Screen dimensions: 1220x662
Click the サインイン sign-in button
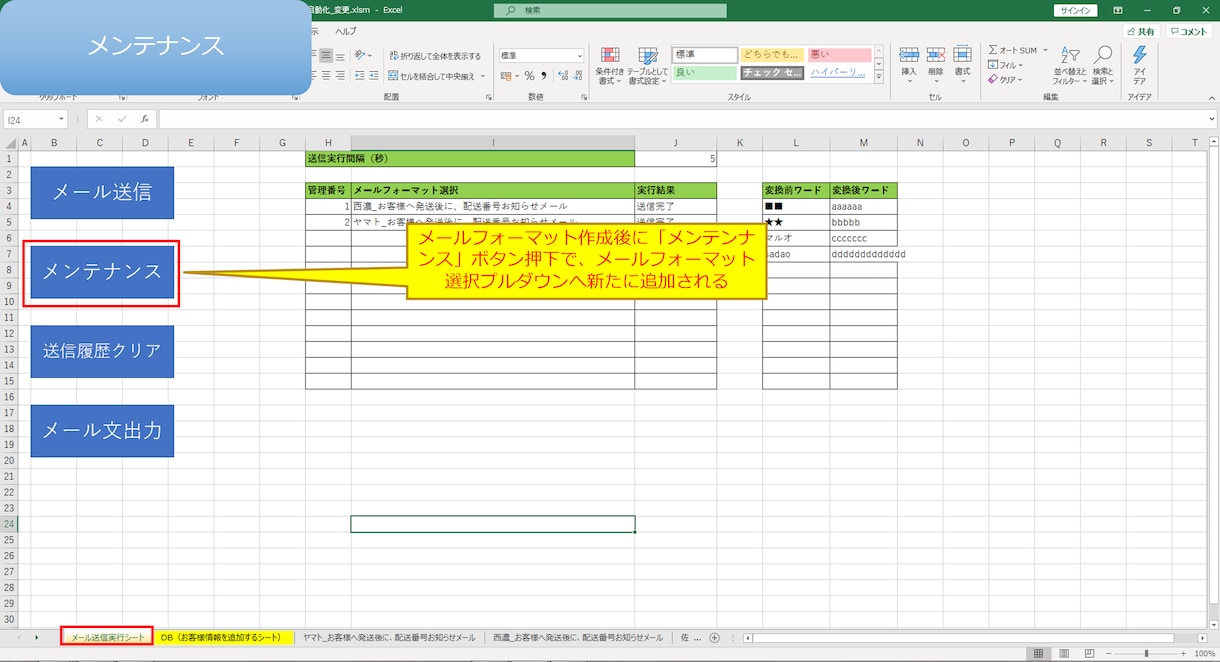(1075, 10)
